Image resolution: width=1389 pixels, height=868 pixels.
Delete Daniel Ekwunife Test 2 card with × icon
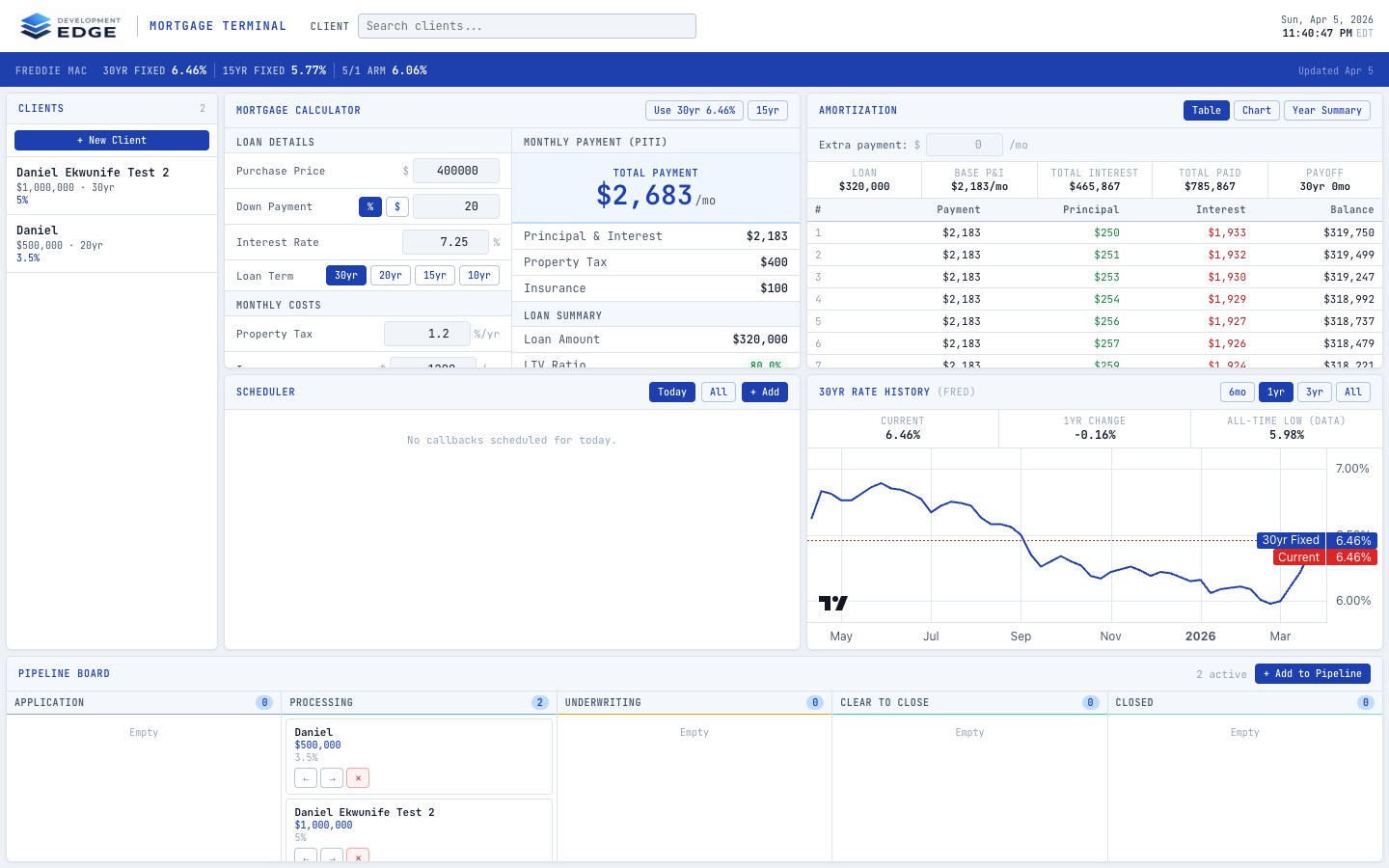(358, 857)
